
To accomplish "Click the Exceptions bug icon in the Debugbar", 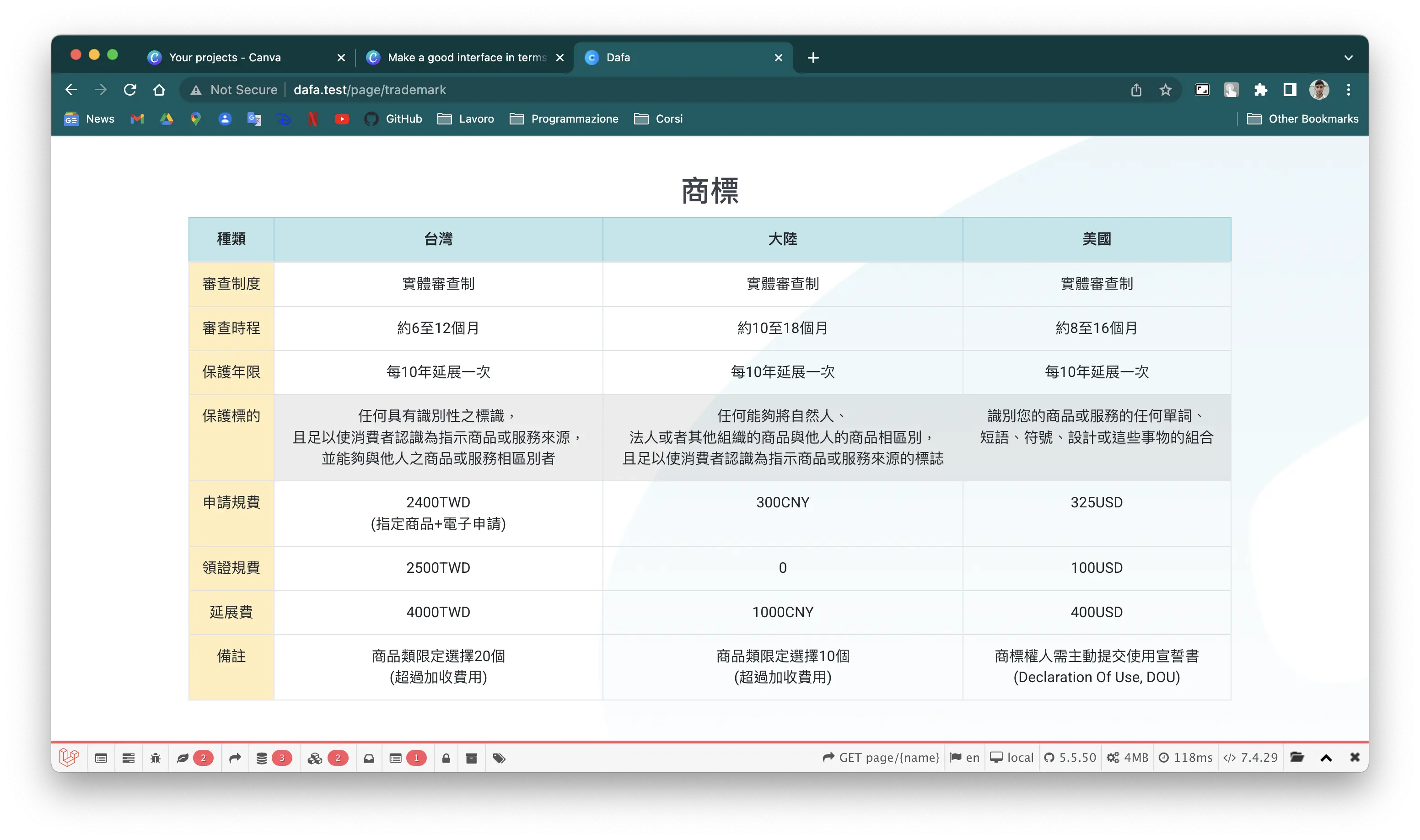I will pyautogui.click(x=156, y=758).
